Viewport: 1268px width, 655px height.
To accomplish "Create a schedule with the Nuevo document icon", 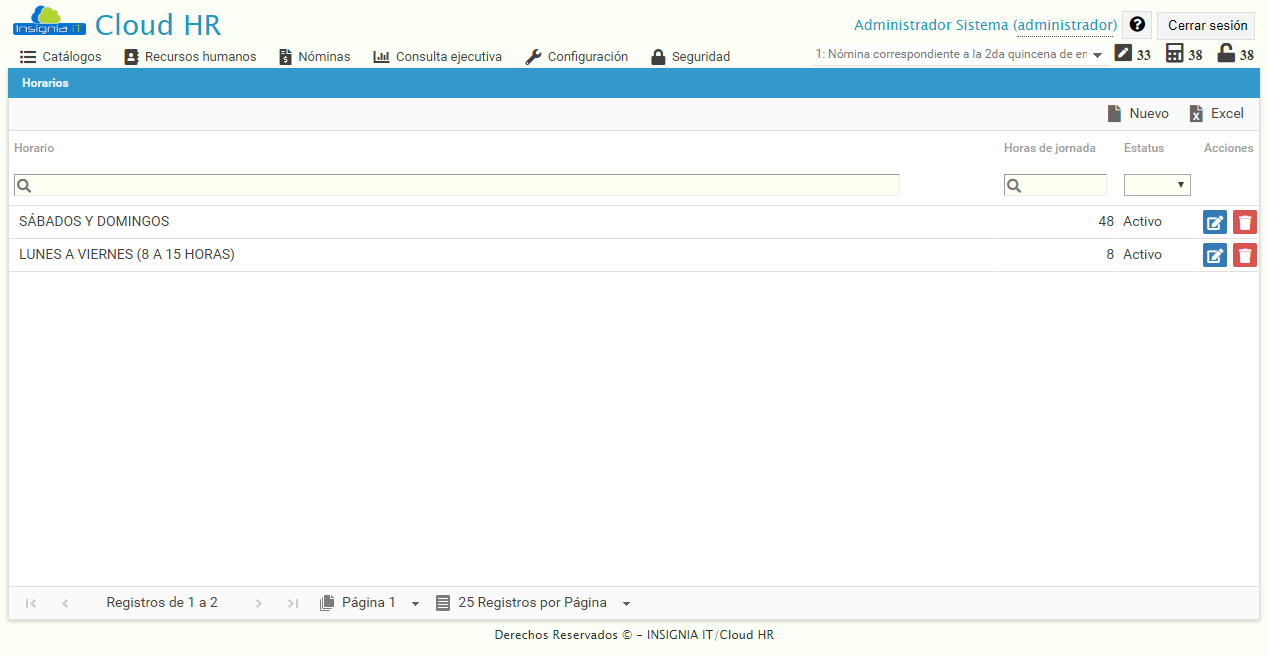I will click(x=1137, y=113).
